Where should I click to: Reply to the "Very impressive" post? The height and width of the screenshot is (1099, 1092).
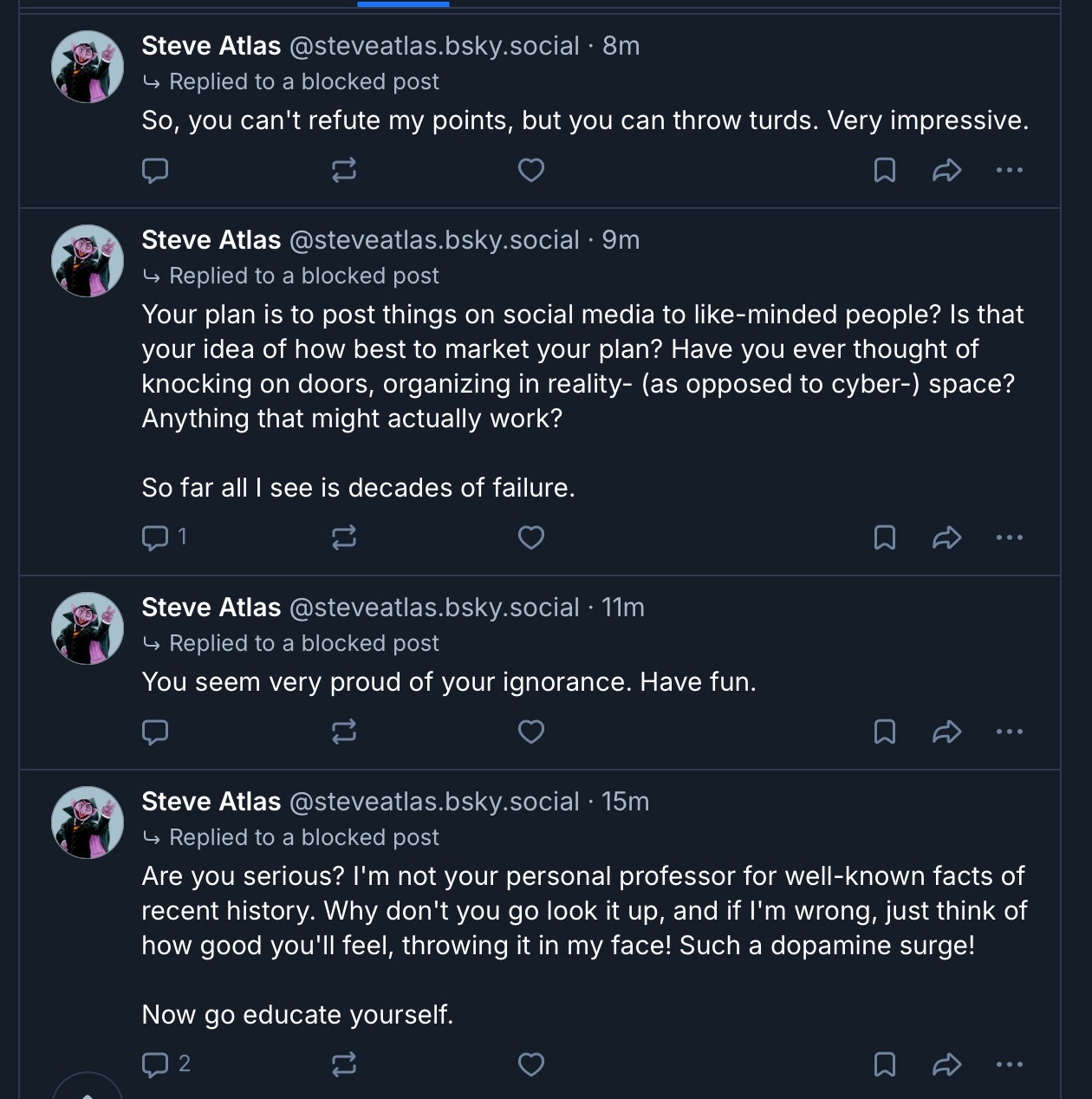pyautogui.click(x=155, y=170)
